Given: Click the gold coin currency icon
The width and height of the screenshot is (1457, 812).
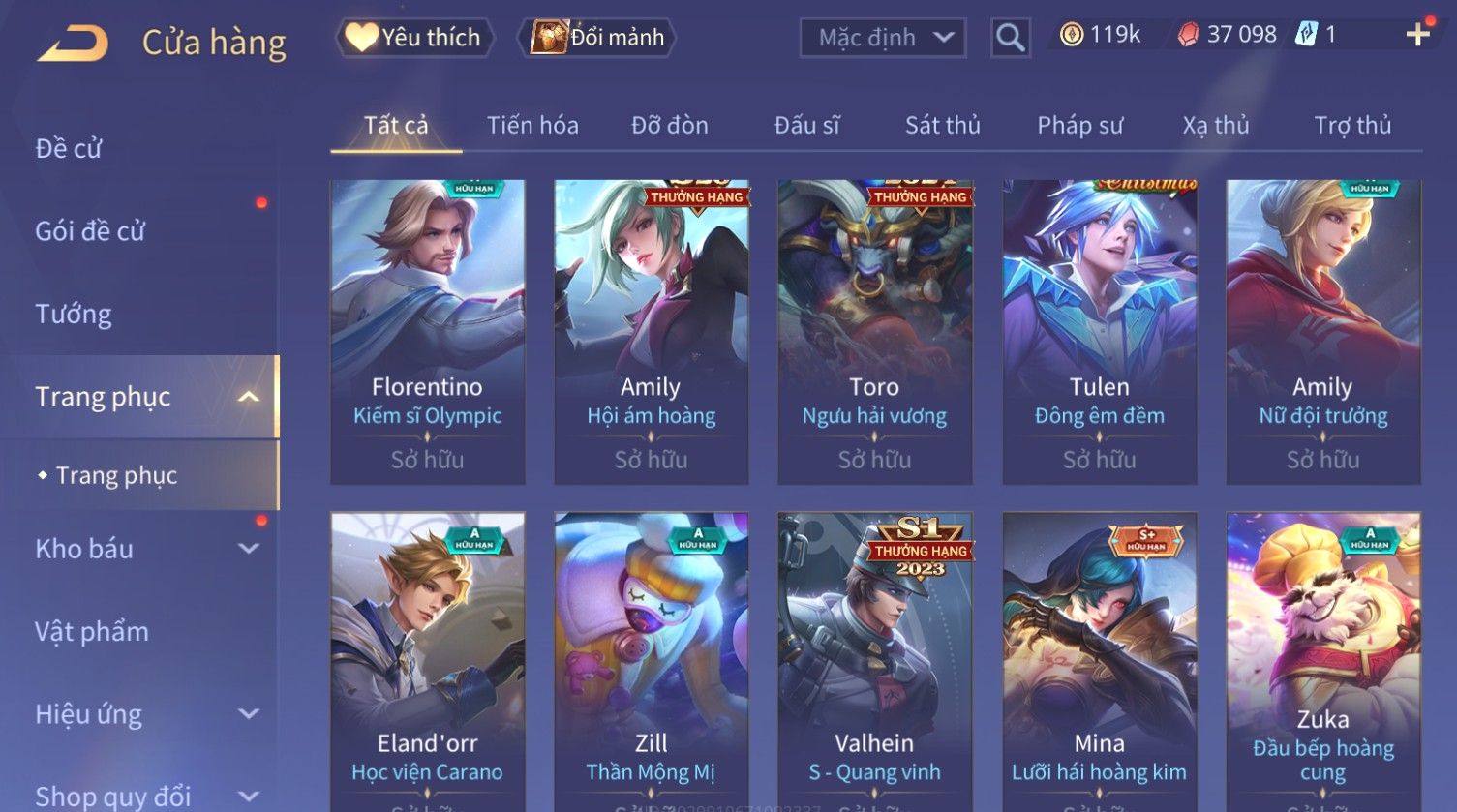Looking at the screenshot, I should click(x=1071, y=36).
